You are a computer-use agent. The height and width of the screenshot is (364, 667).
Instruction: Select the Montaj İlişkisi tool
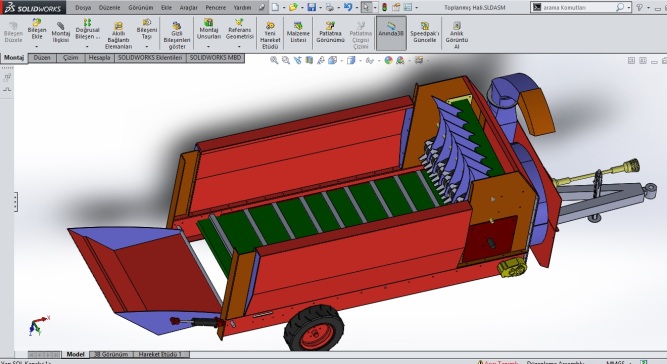tap(60, 32)
